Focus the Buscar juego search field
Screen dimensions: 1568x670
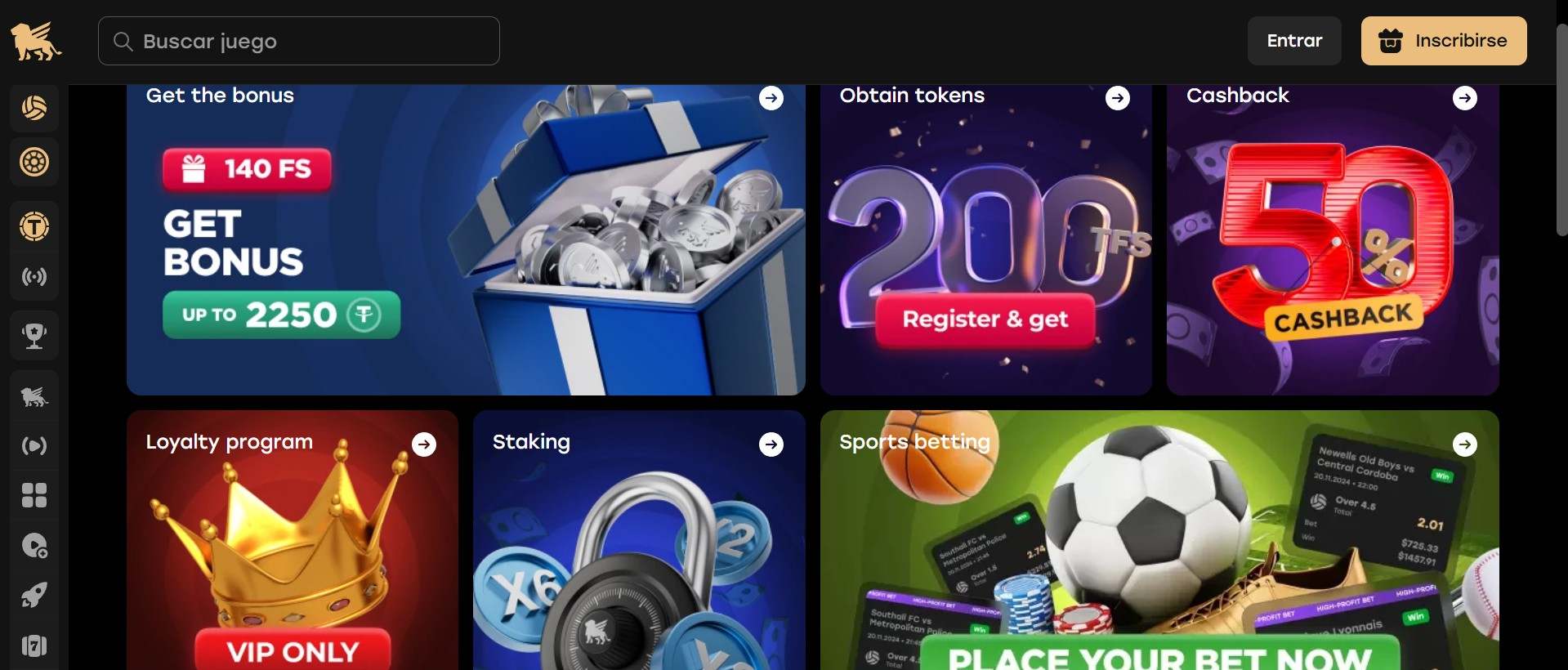click(299, 41)
